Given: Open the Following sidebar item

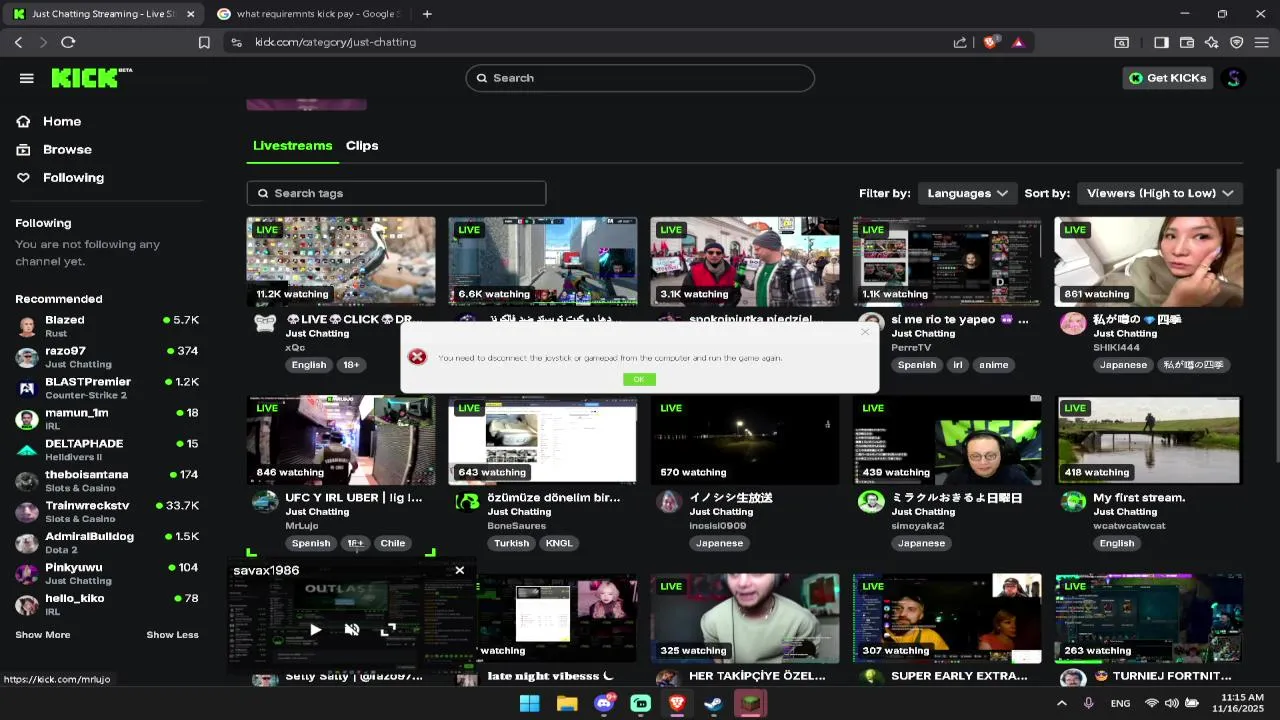Looking at the screenshot, I should pyautogui.click(x=73, y=177).
